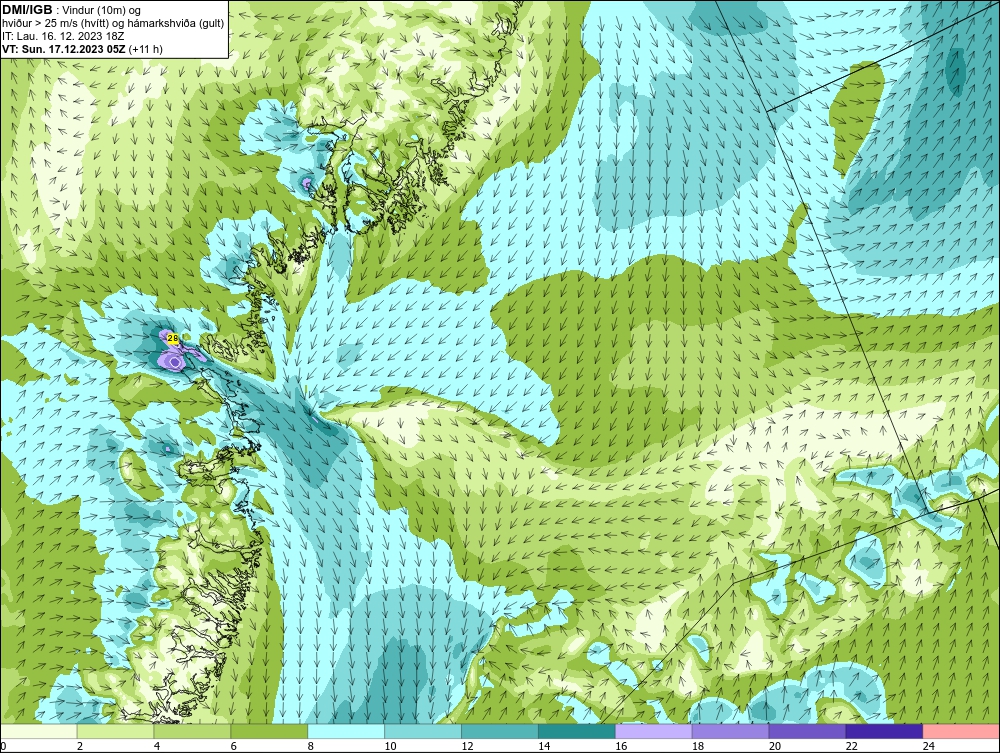Click the scale label '16'
The height and width of the screenshot is (753, 1000).
pyautogui.click(x=621, y=746)
